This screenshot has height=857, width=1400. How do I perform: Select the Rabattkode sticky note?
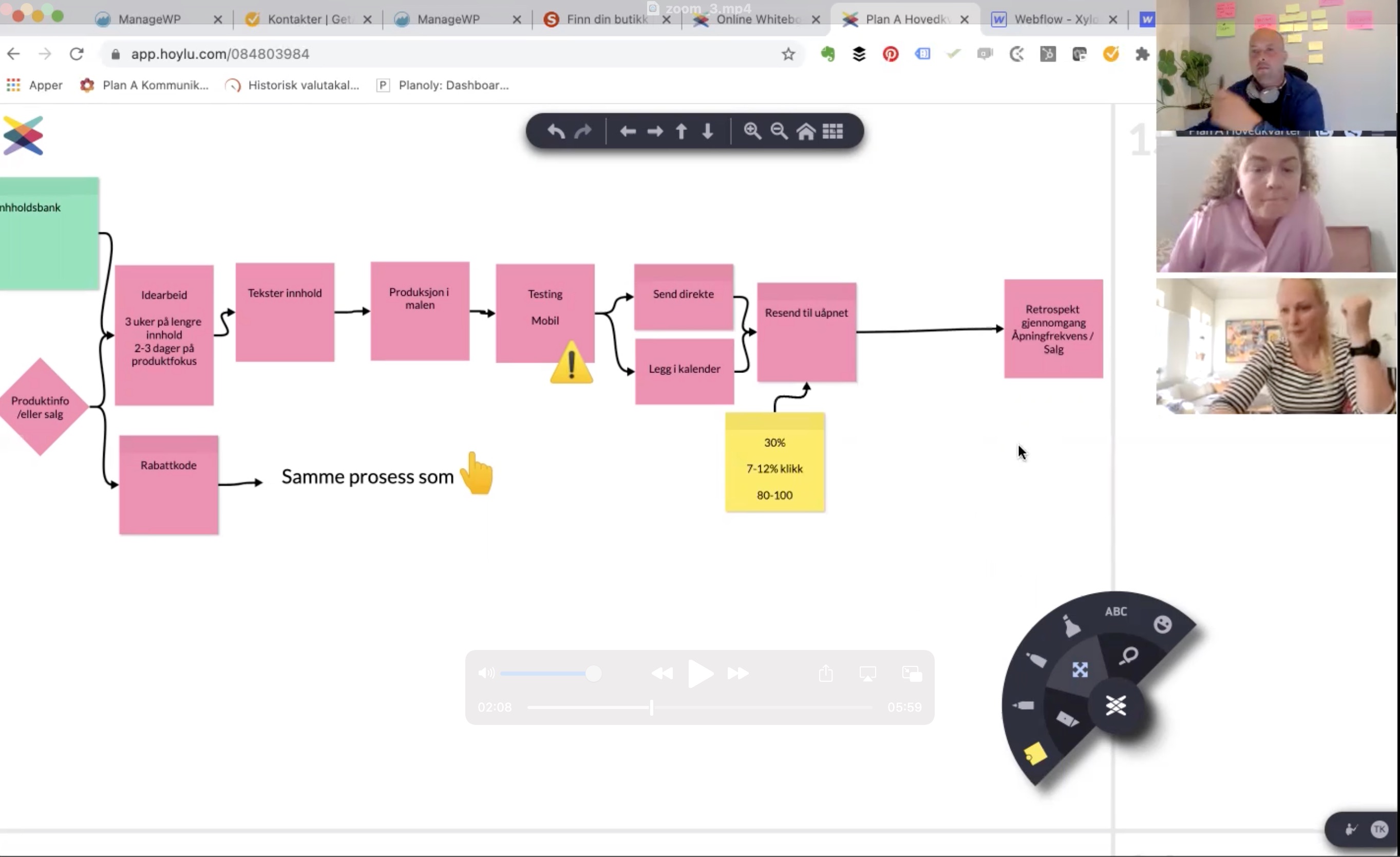(x=169, y=486)
